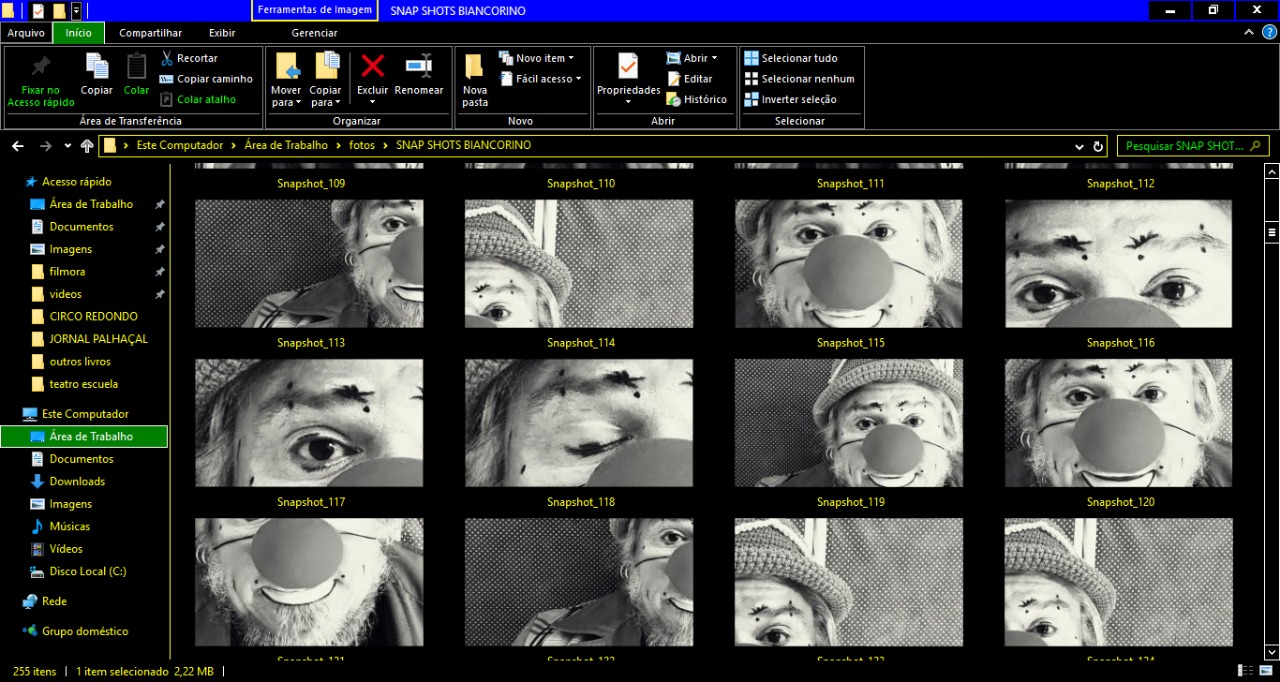Click the Excluir red X icon
Screen dimensions: 1280x682
tap(372, 67)
